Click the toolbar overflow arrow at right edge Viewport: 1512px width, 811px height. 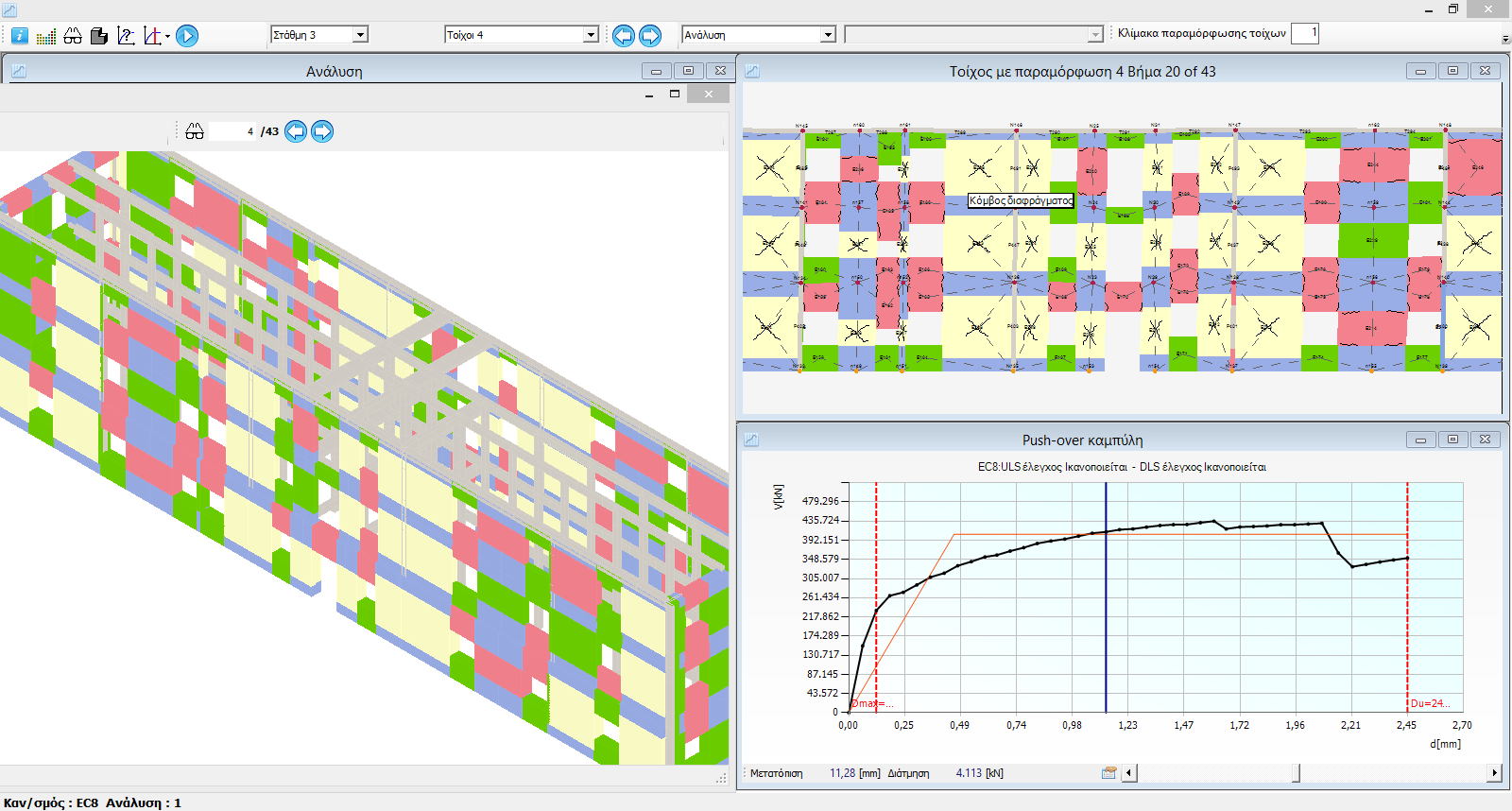(x=1505, y=40)
